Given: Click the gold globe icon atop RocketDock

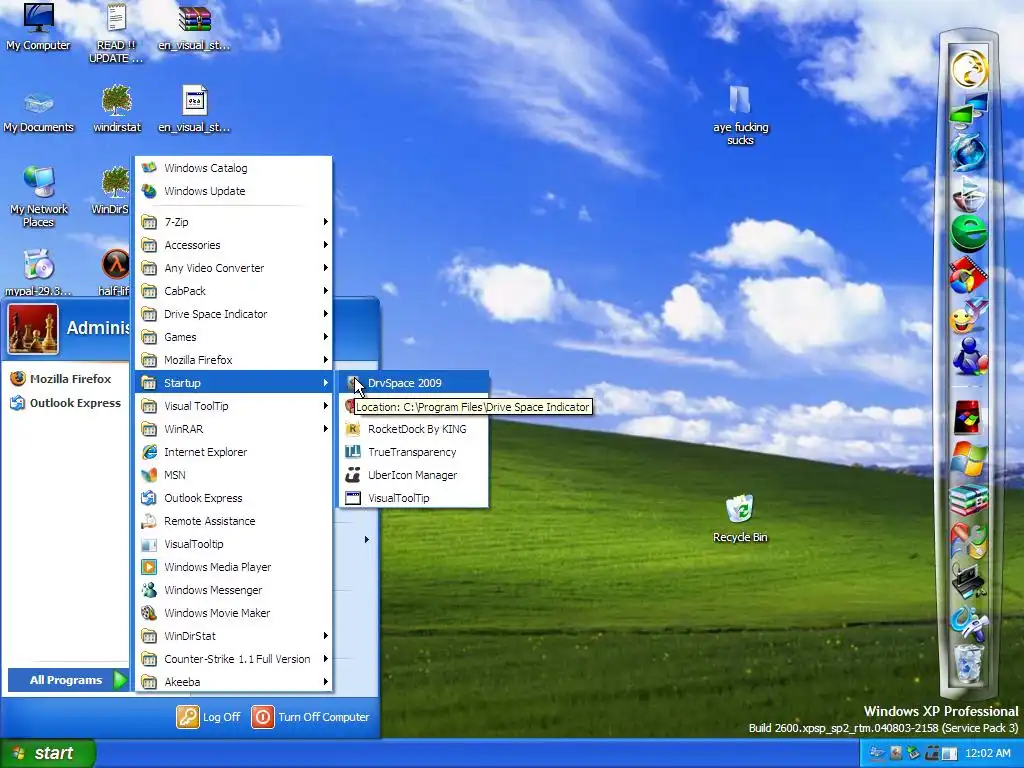Looking at the screenshot, I should click(968, 69).
